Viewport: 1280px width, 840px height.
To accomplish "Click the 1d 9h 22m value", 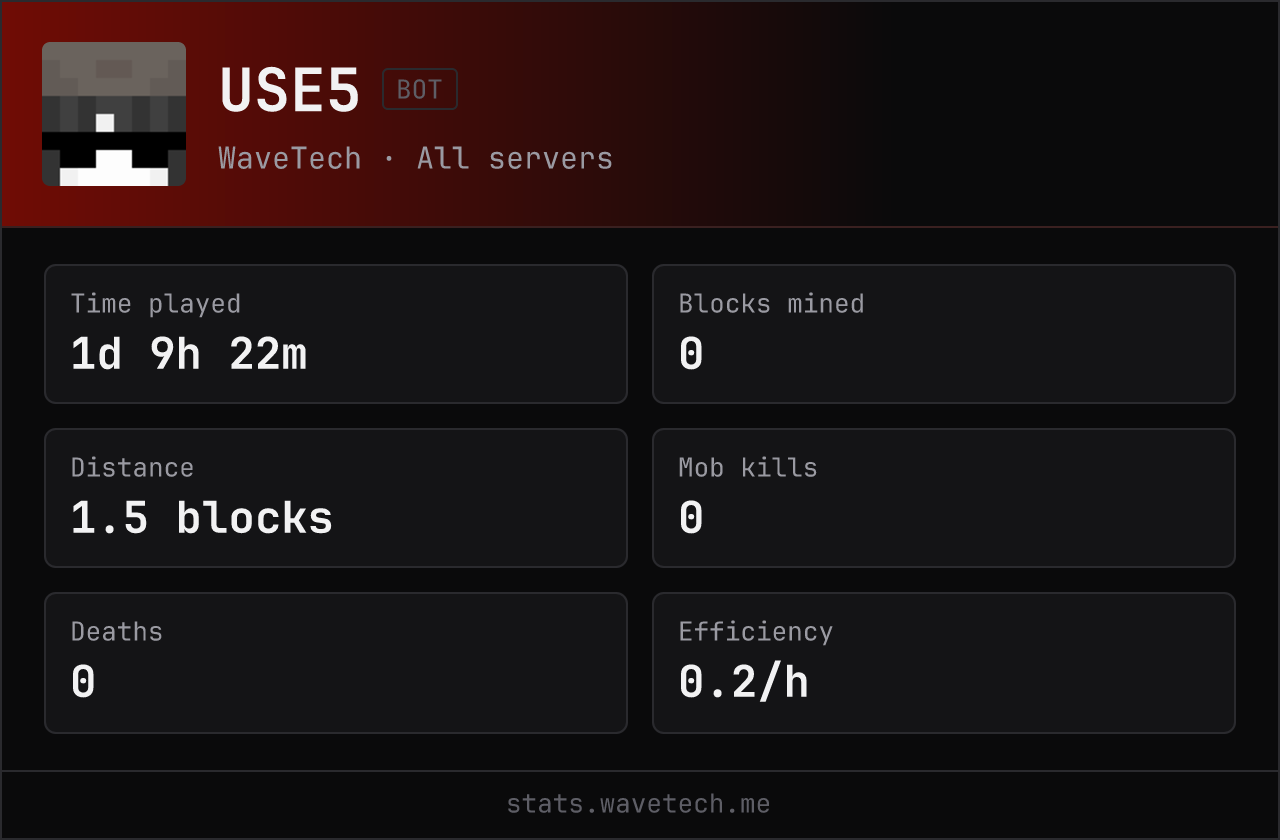I will coord(189,354).
